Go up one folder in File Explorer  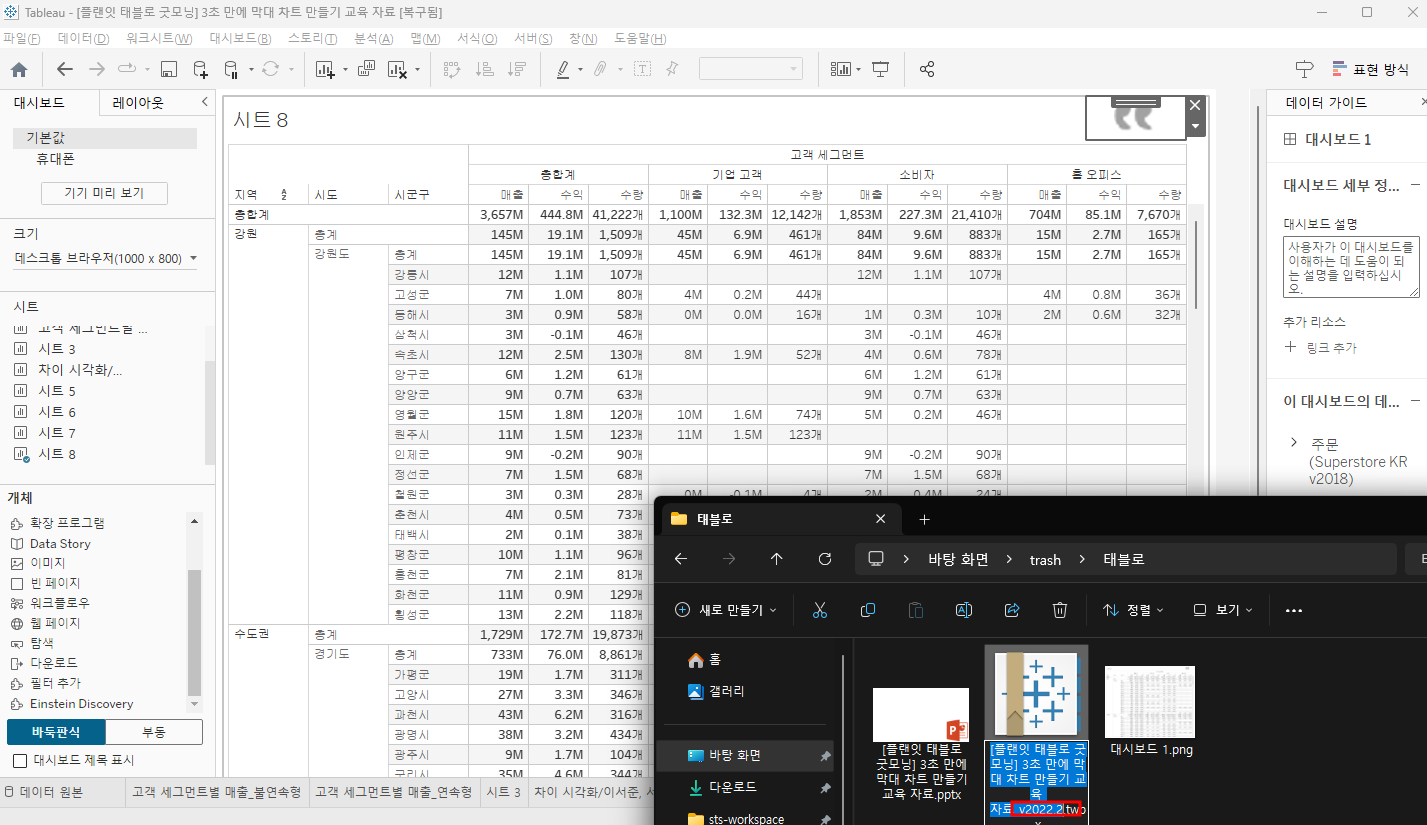click(x=777, y=559)
